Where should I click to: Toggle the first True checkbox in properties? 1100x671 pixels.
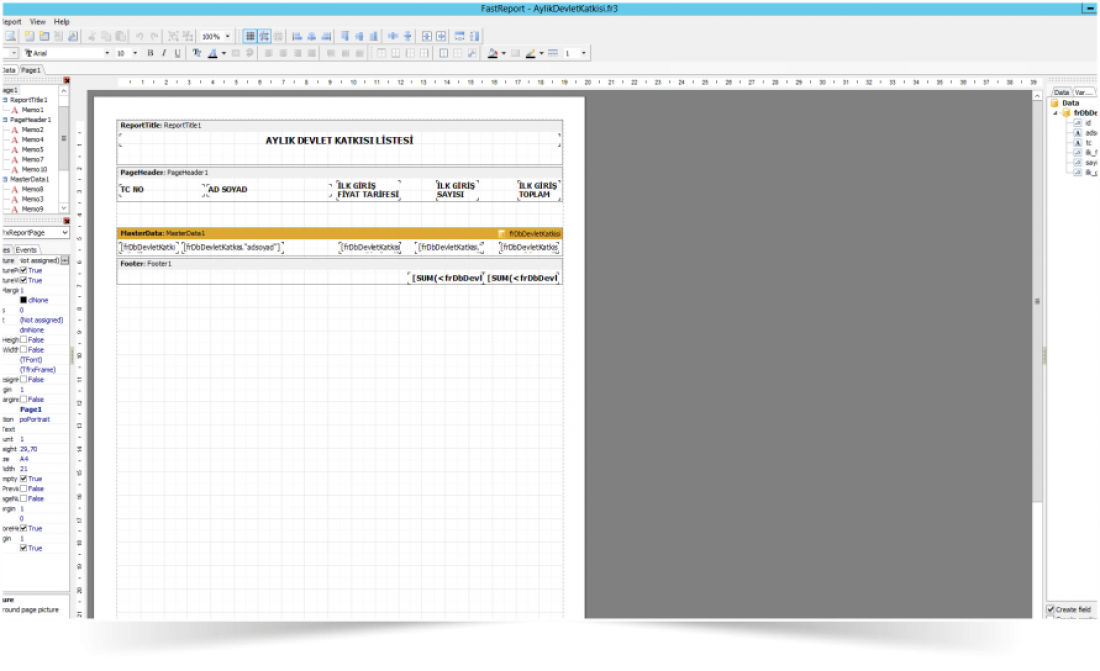[24, 270]
